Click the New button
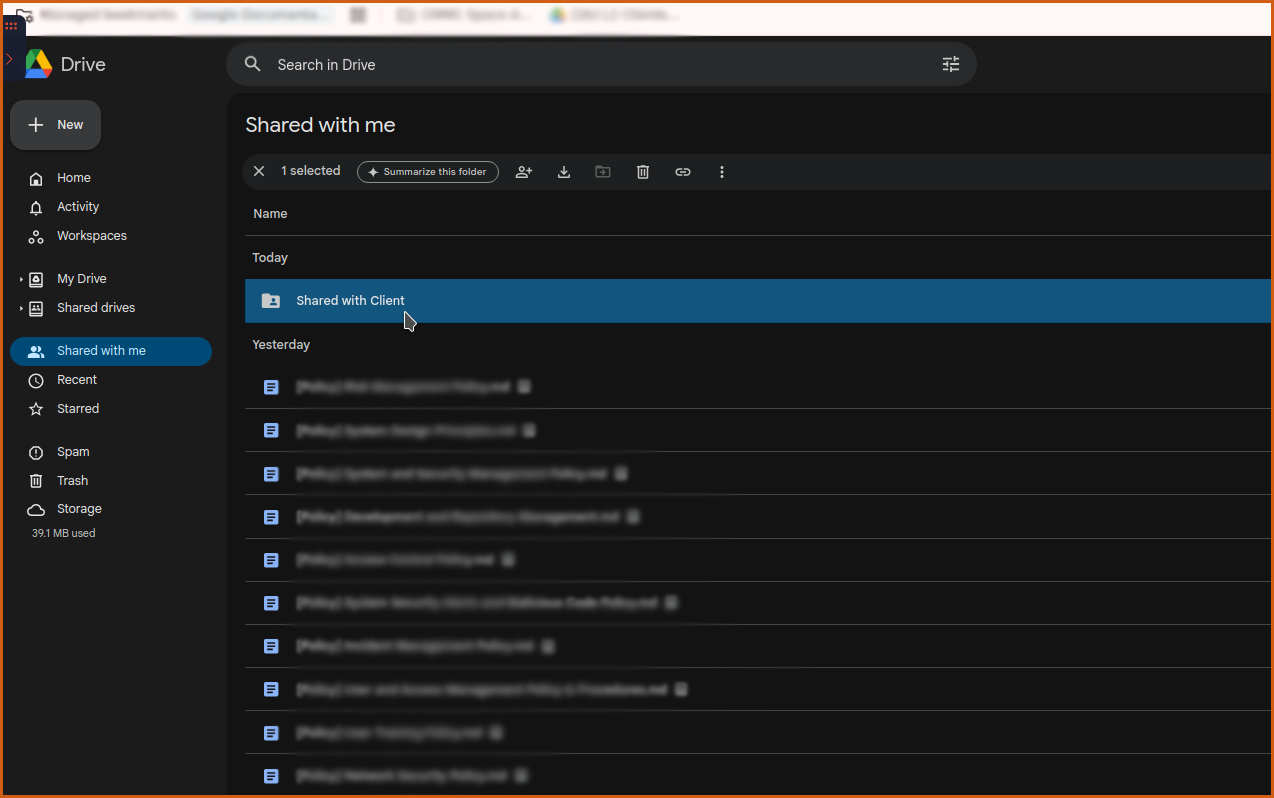 pos(55,125)
